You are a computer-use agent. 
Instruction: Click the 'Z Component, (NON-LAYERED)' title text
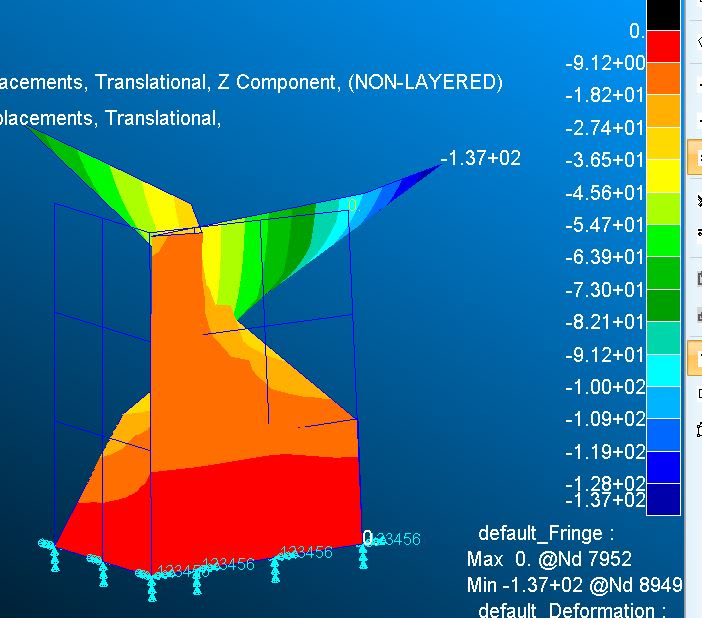click(x=360, y=82)
